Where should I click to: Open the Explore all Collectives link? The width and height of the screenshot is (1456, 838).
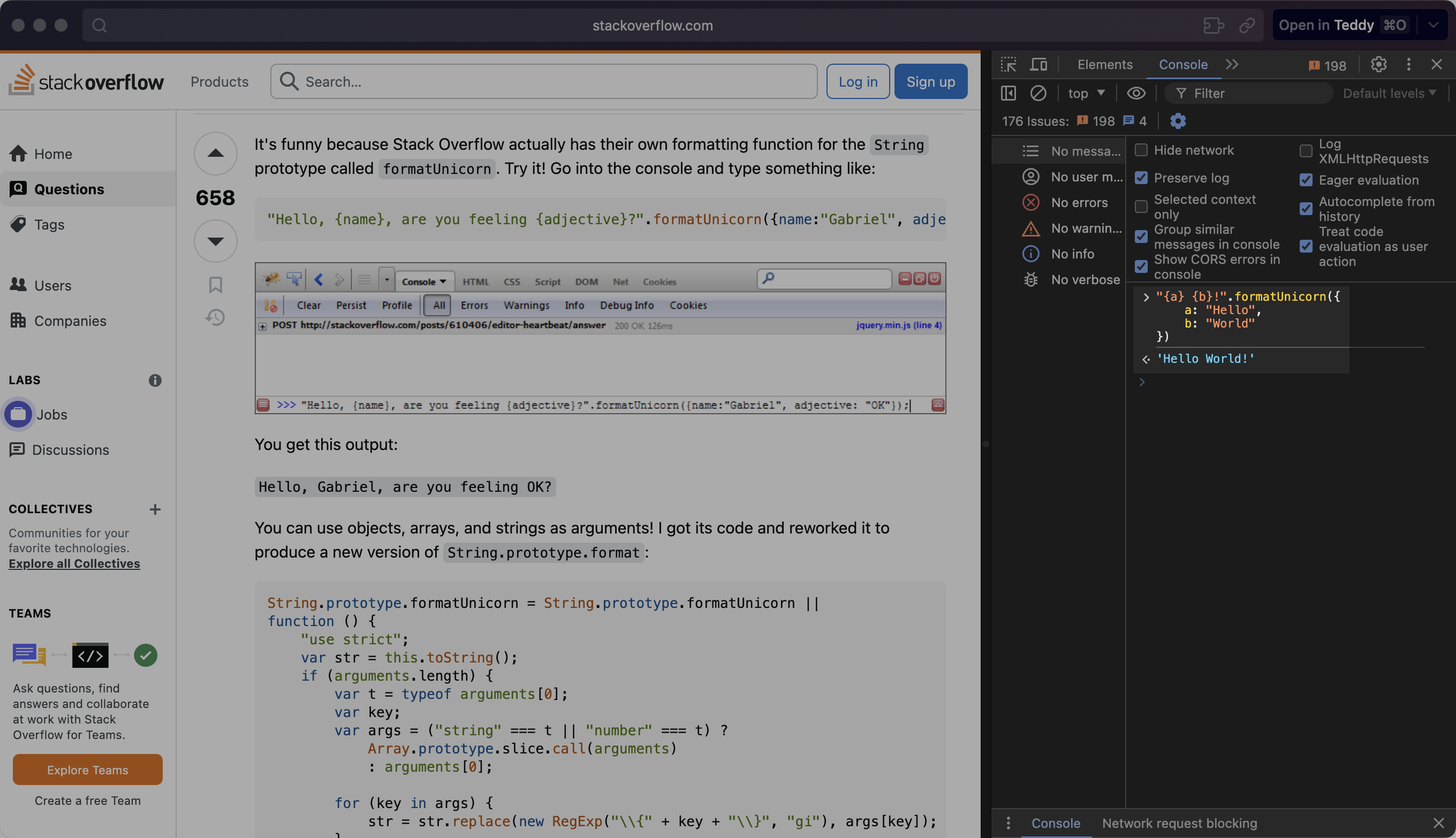point(74,563)
